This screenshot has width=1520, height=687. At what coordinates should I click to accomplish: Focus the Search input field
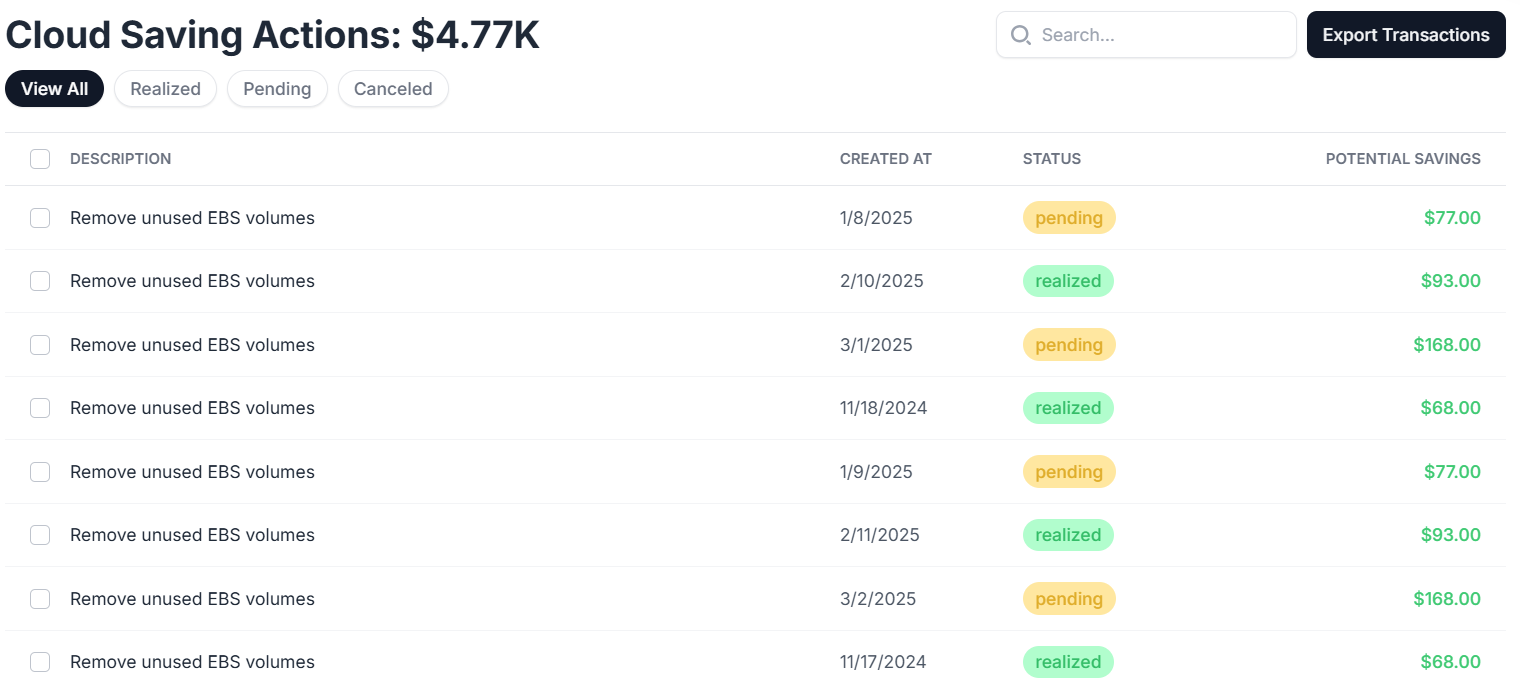click(x=1160, y=35)
